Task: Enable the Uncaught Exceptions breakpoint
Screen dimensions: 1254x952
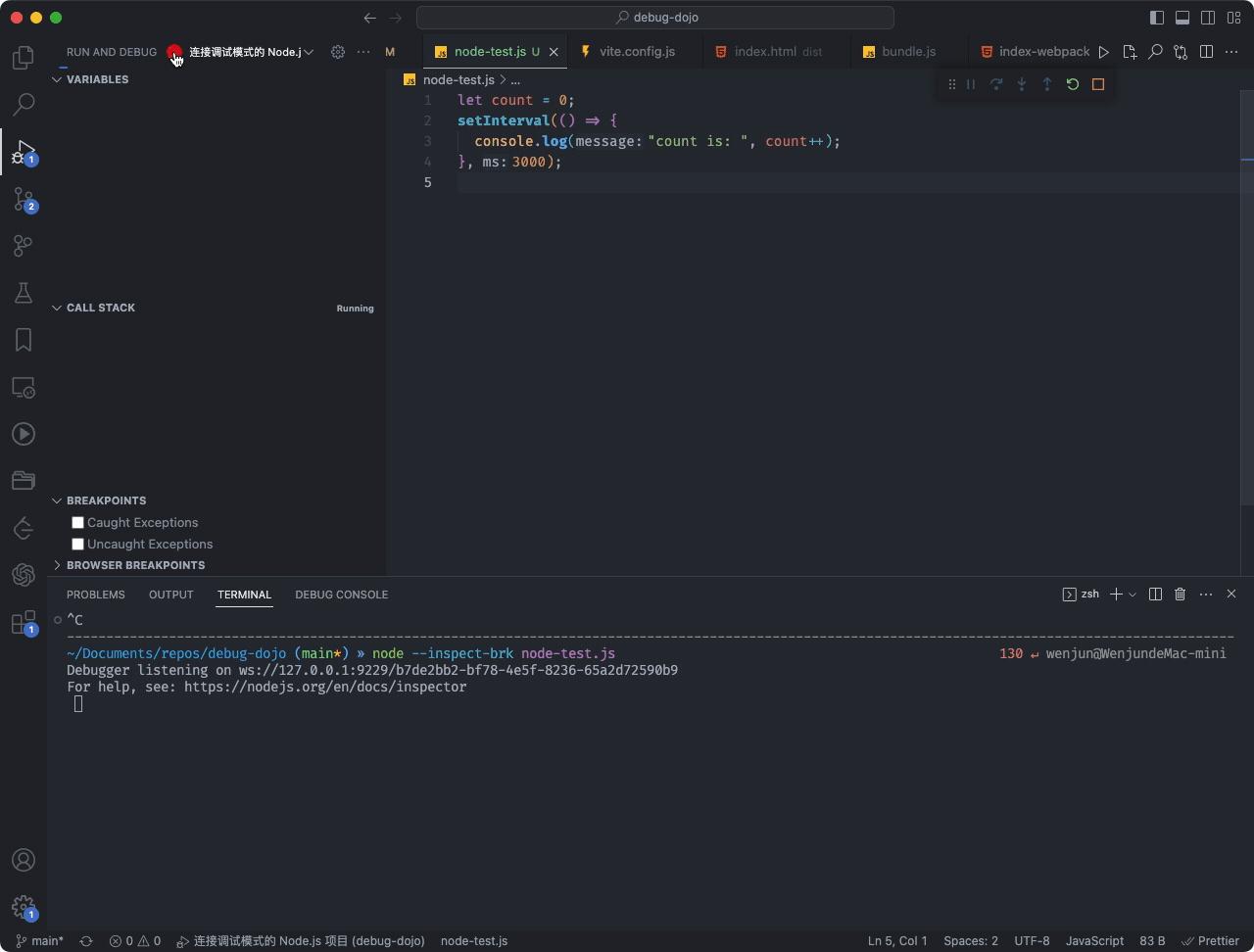Action: coord(77,544)
